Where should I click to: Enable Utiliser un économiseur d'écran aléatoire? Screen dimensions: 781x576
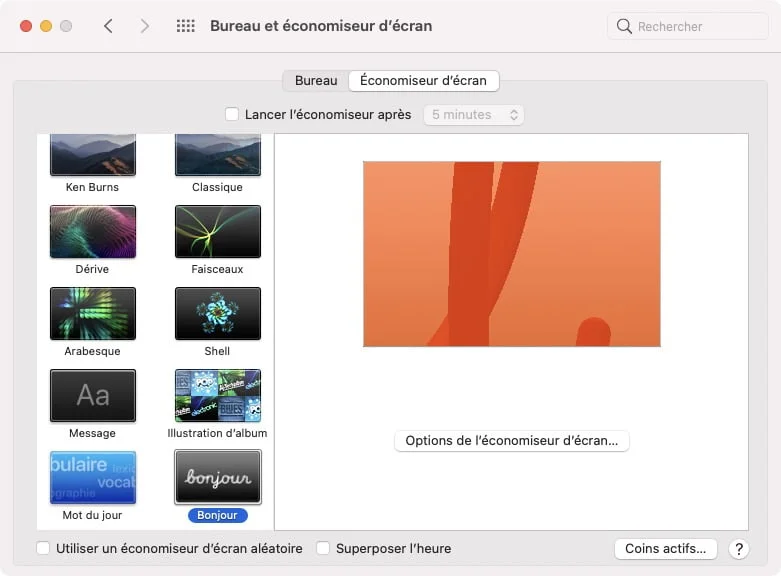(x=43, y=549)
